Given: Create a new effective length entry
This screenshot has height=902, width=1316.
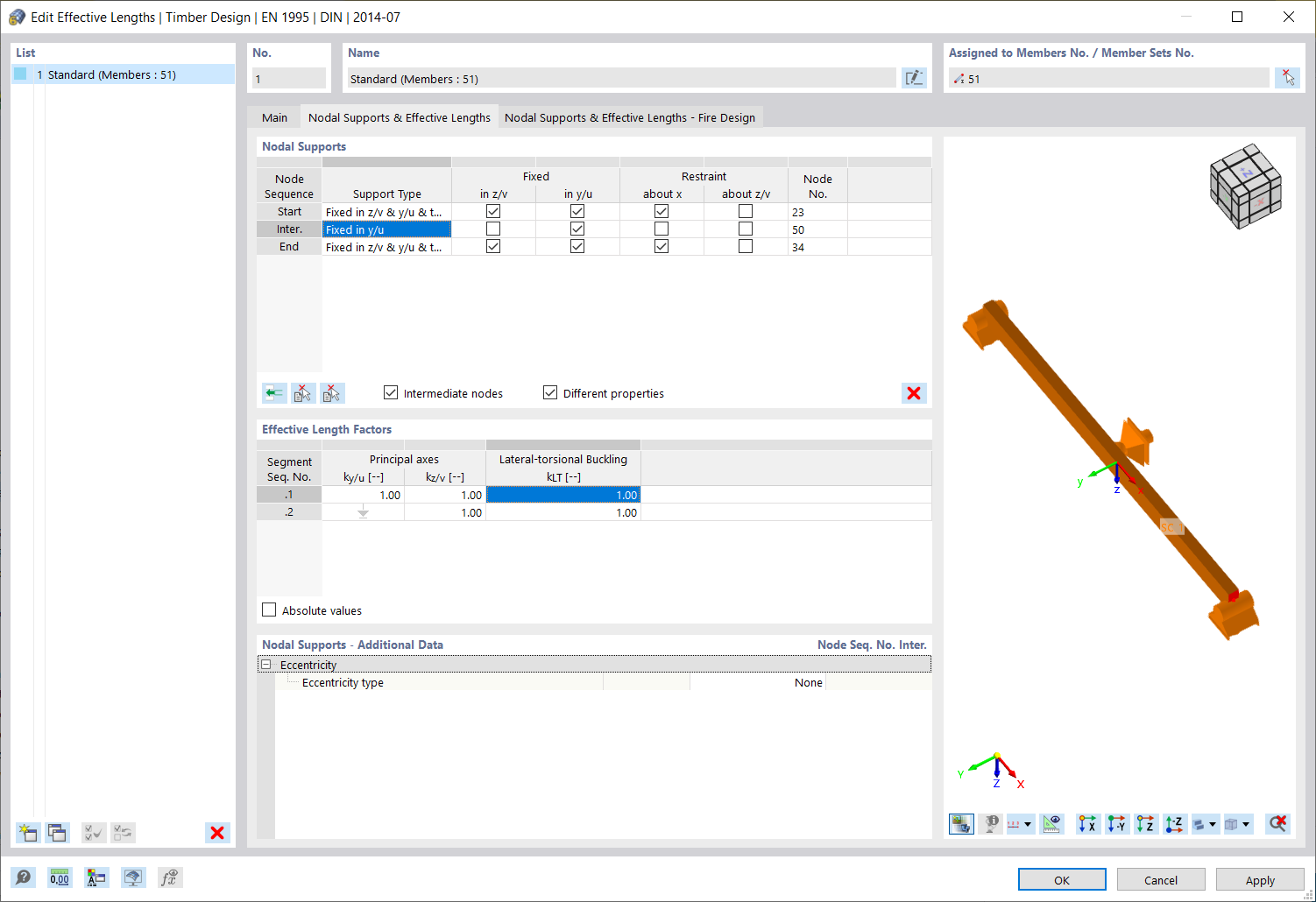Looking at the screenshot, I should click(28, 833).
